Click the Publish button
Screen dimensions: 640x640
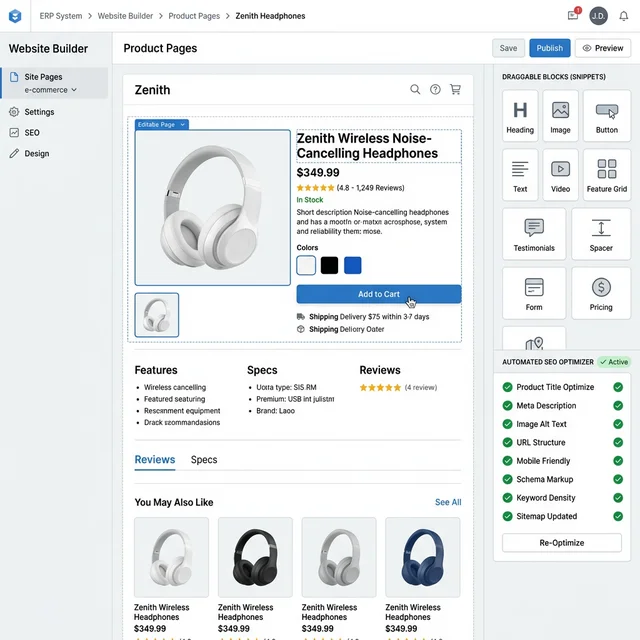click(549, 48)
